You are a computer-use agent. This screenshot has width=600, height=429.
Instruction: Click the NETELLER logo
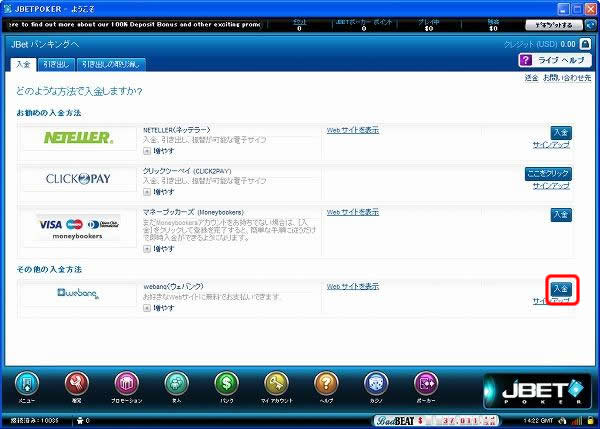point(79,138)
